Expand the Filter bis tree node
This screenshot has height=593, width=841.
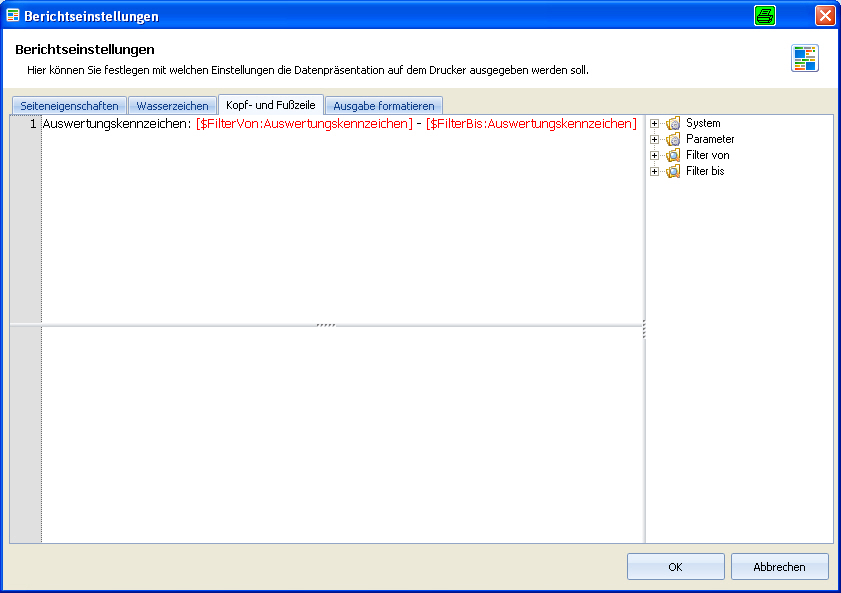[654, 172]
